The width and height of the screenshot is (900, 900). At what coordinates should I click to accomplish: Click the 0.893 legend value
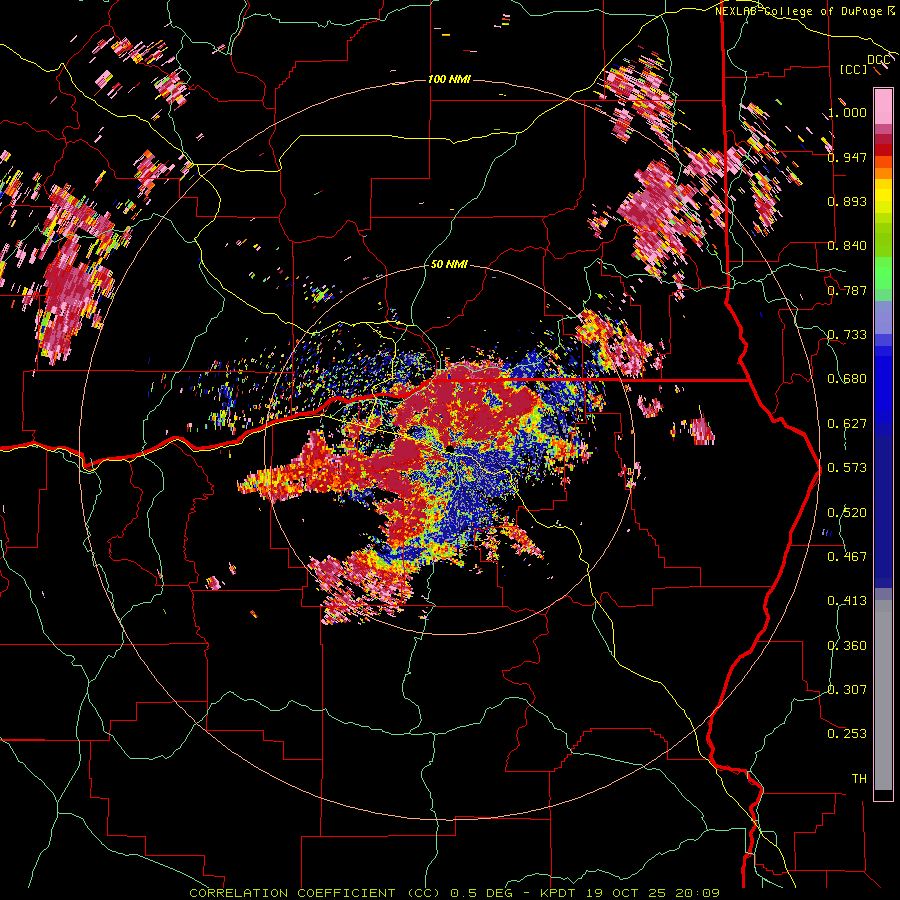coord(847,201)
